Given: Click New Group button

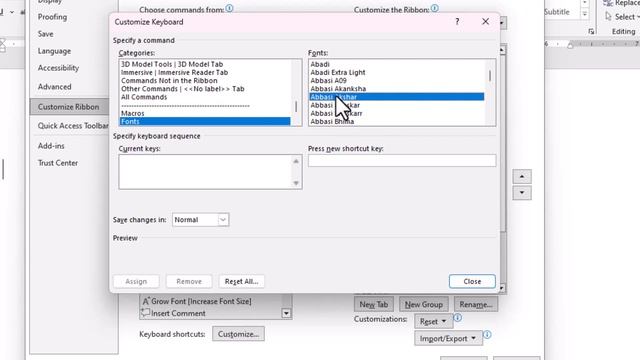Looking at the screenshot, I should (x=424, y=304).
